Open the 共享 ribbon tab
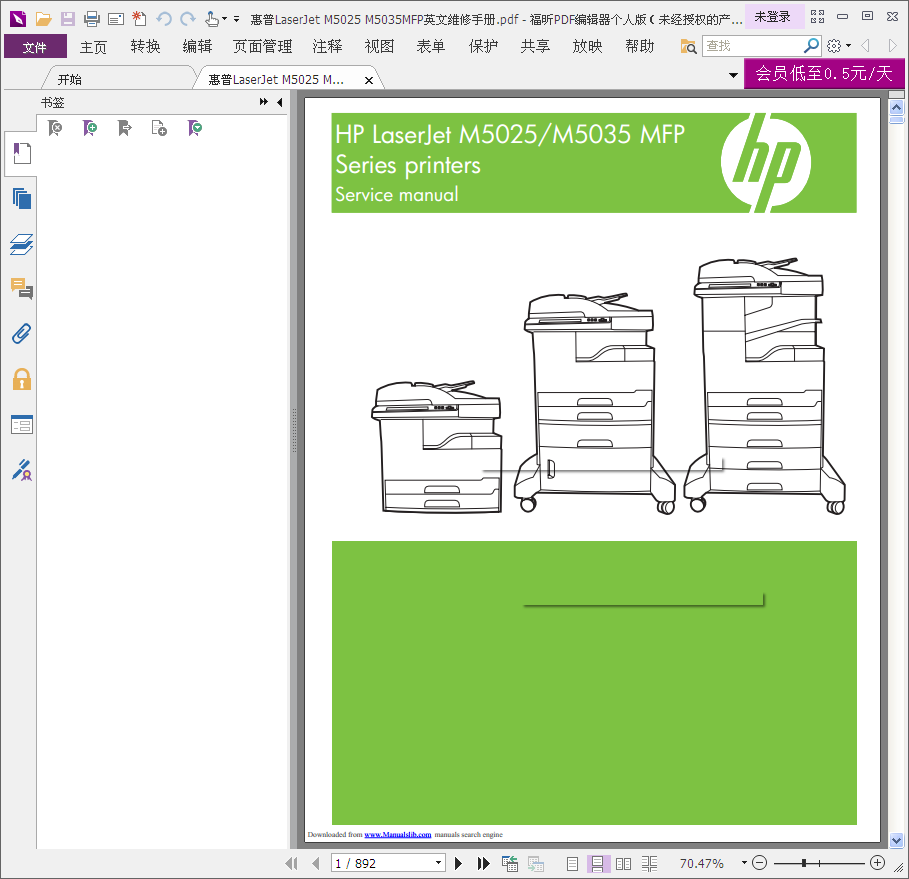This screenshot has height=879, width=909. (535, 46)
